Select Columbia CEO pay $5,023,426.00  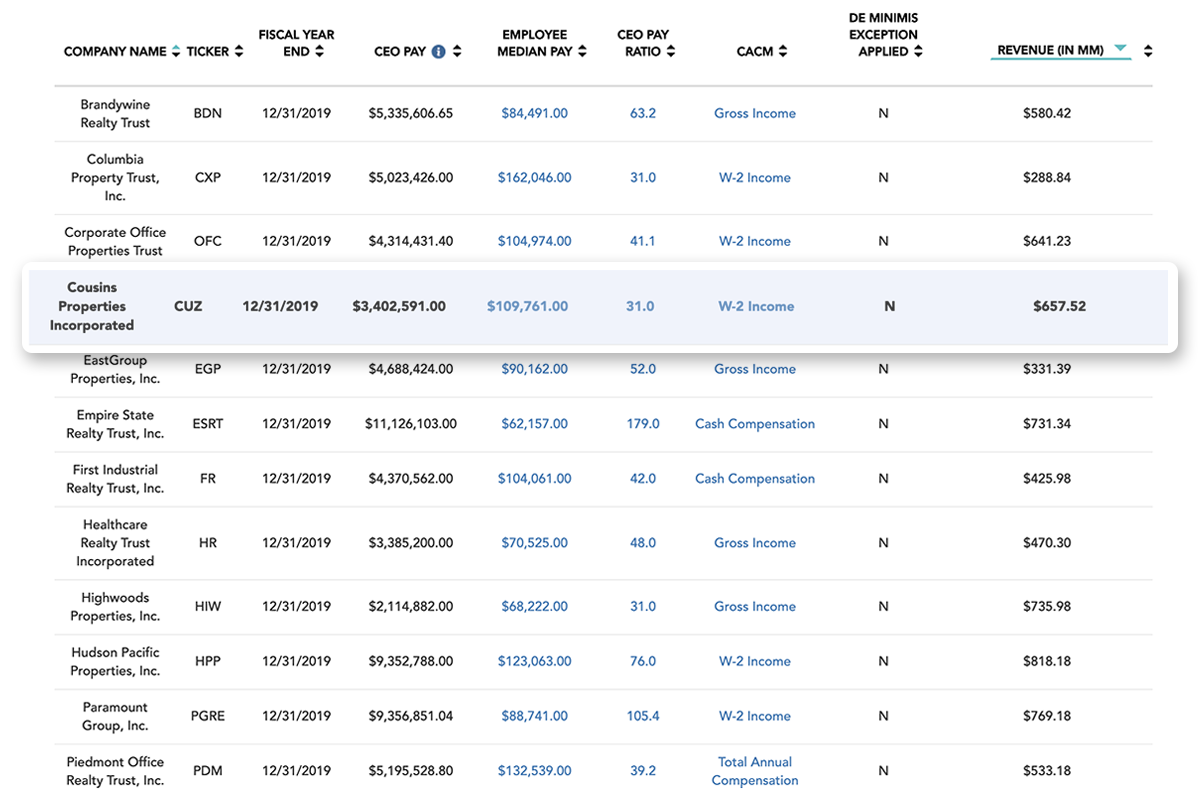[x=411, y=177]
